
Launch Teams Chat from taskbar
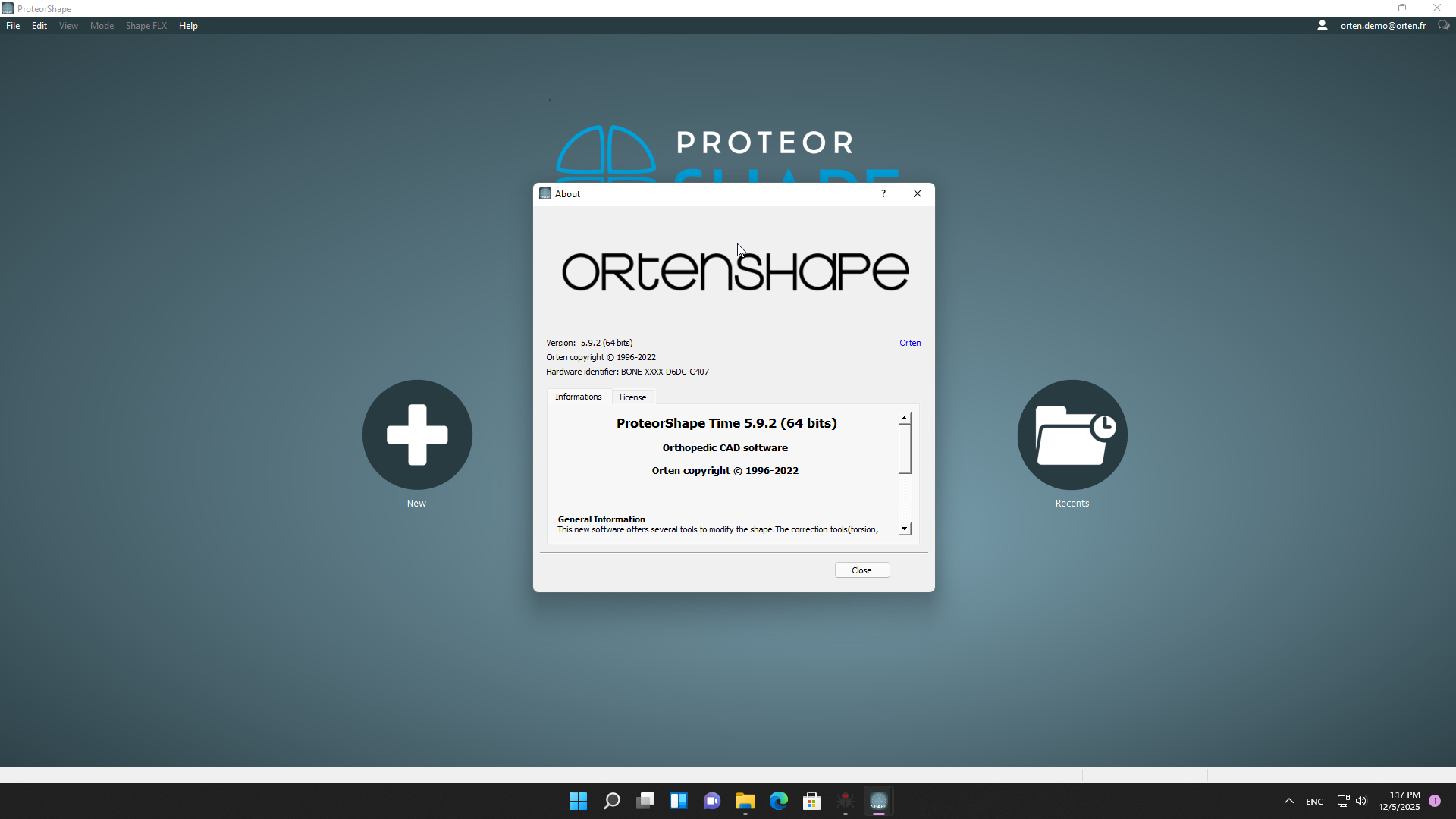[712, 802]
